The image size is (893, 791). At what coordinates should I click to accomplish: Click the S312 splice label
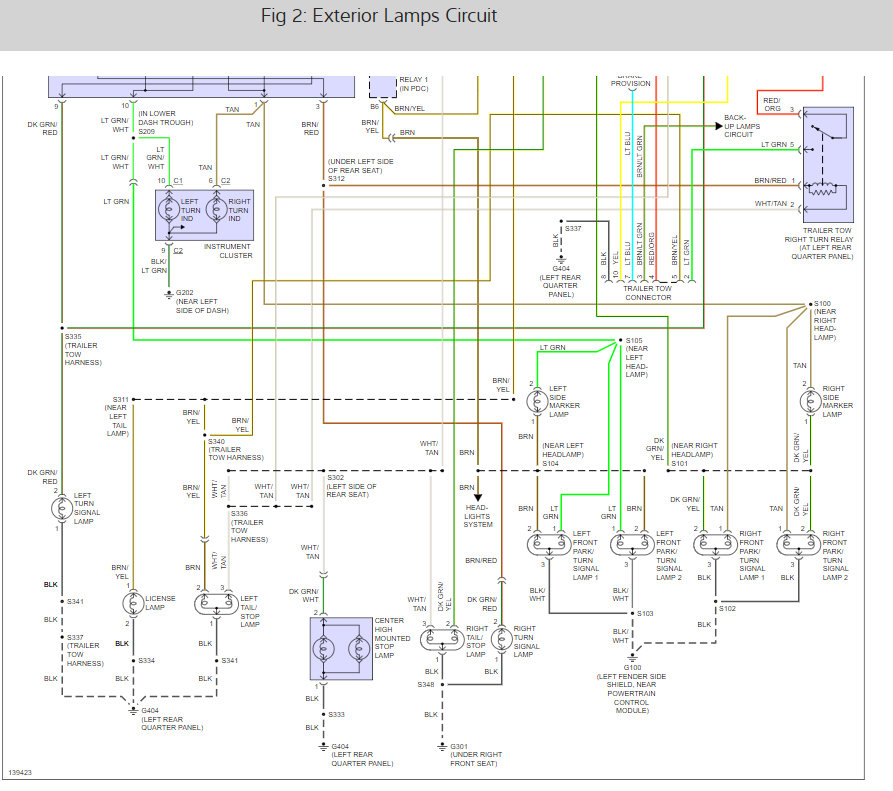coord(336,178)
